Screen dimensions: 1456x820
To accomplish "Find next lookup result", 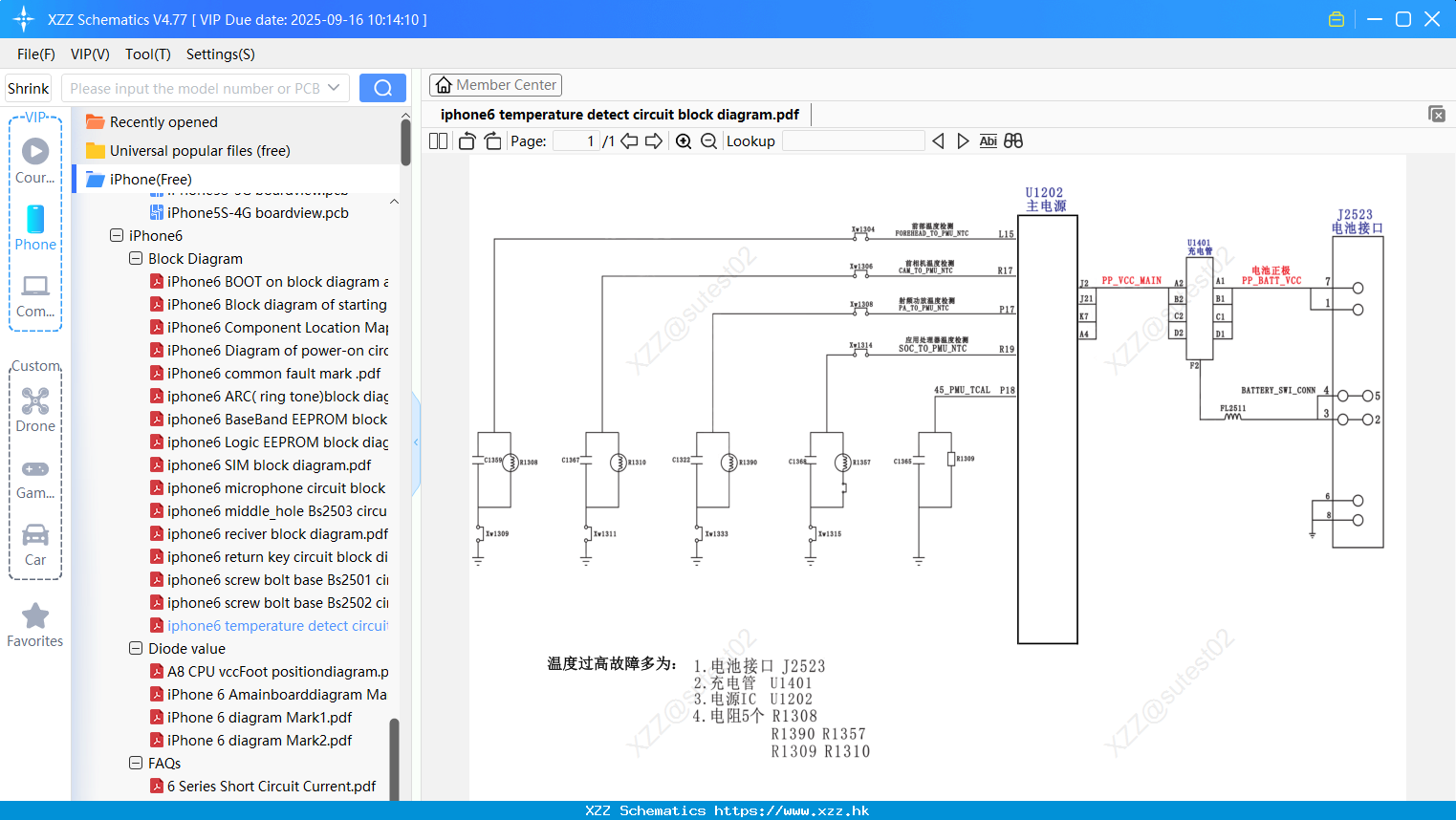I will pos(963,141).
